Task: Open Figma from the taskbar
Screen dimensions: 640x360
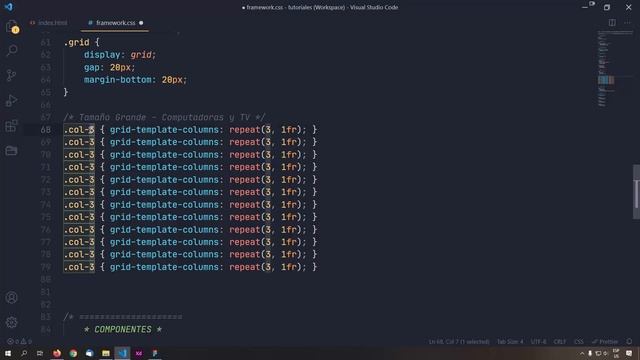Action: coord(155,353)
